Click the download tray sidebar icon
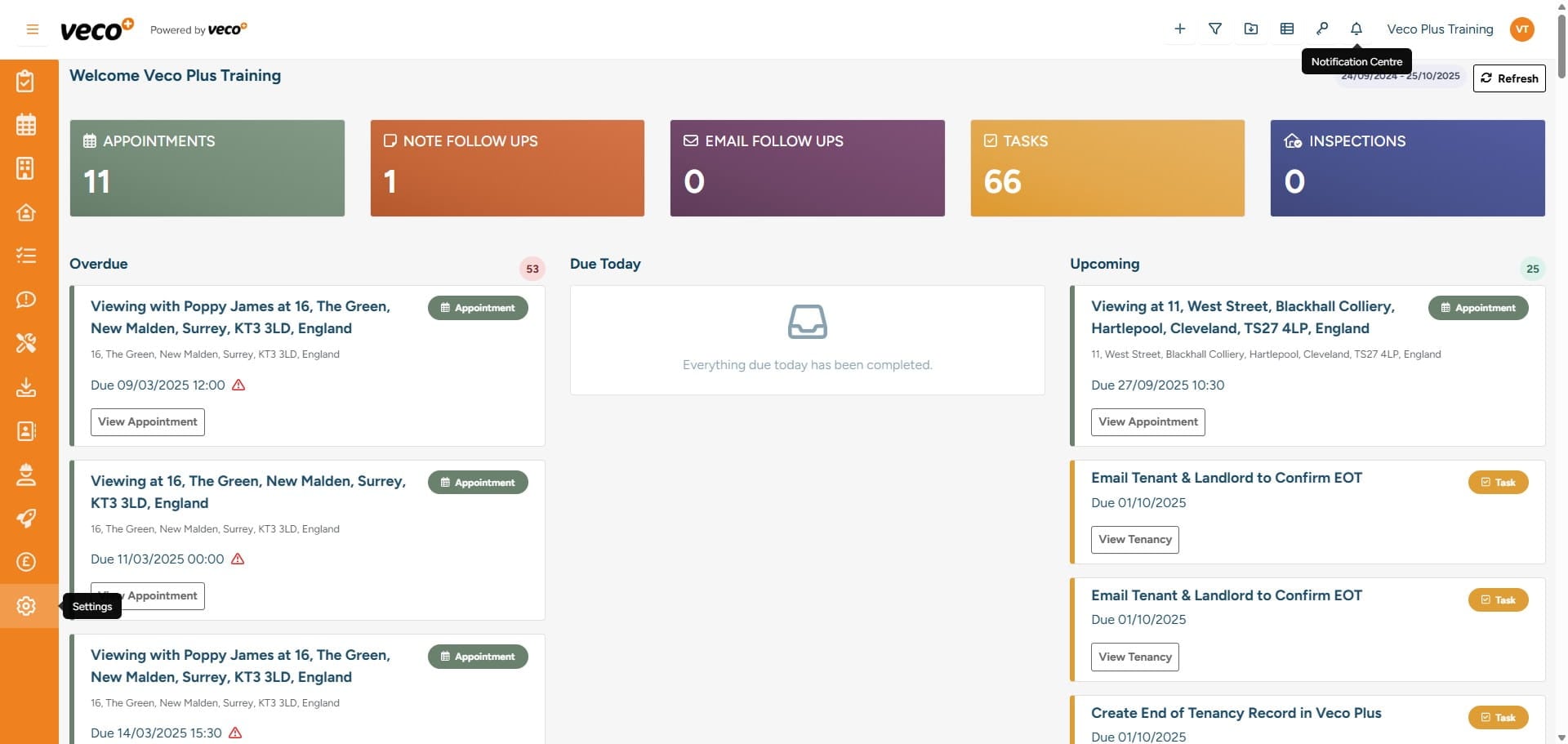 (26, 387)
